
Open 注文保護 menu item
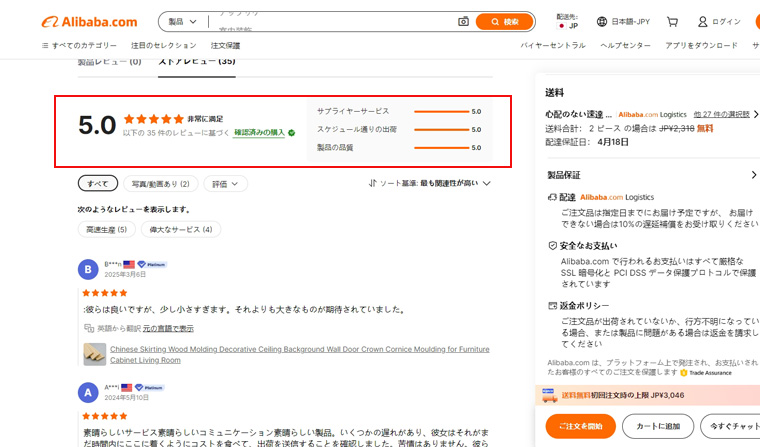click(225, 45)
